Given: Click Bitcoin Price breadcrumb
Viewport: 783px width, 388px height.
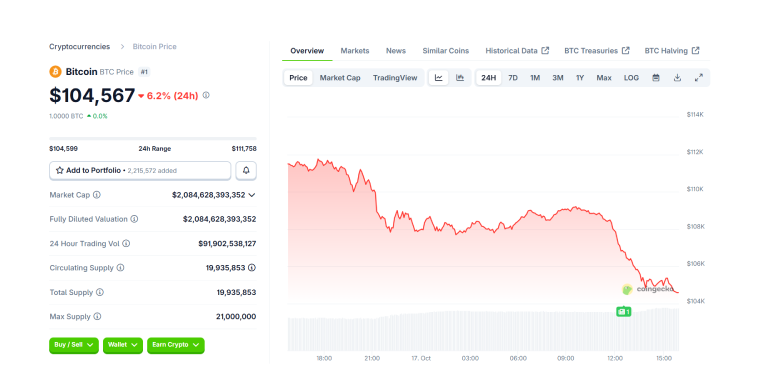Looking at the screenshot, I should [x=154, y=46].
